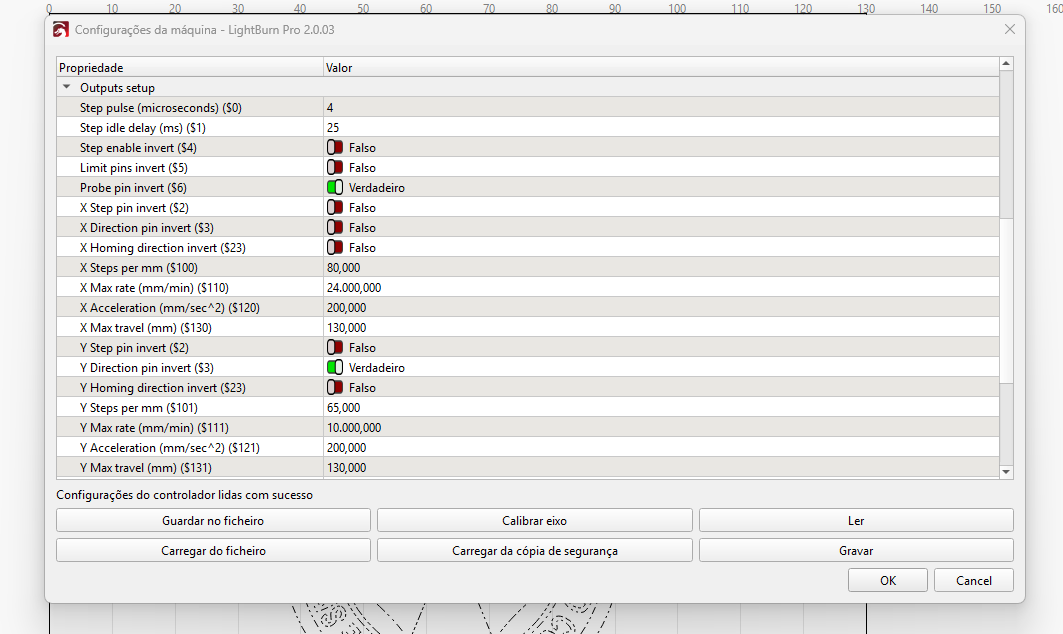Select Y Max rate value 10.000,000
1063x634 pixels.
354,427
